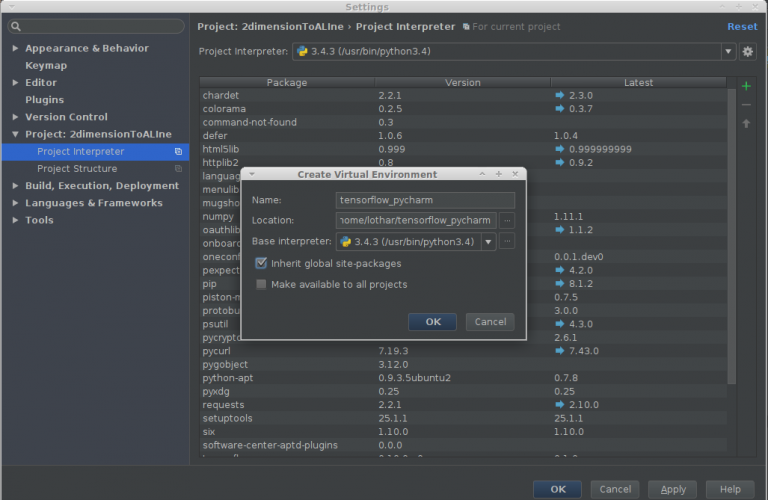This screenshot has height=500, width=768.
Task: Click the upgrade package arrow icon
Action: [746, 124]
